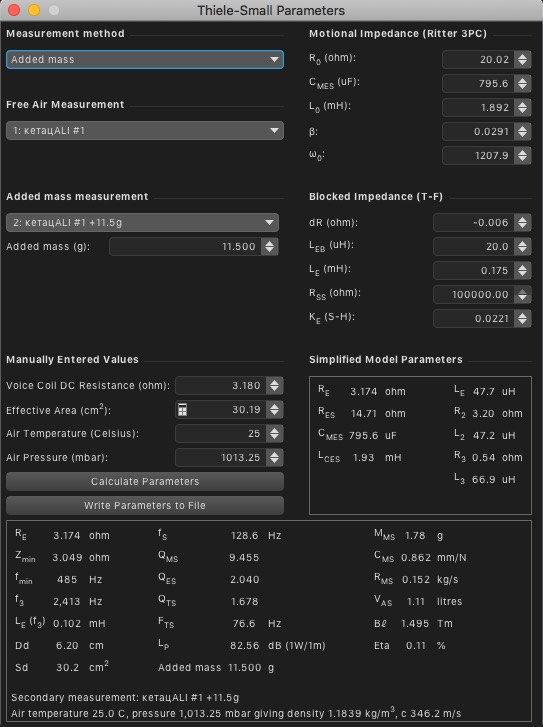Open the Measurement method dropdown

coord(145,59)
